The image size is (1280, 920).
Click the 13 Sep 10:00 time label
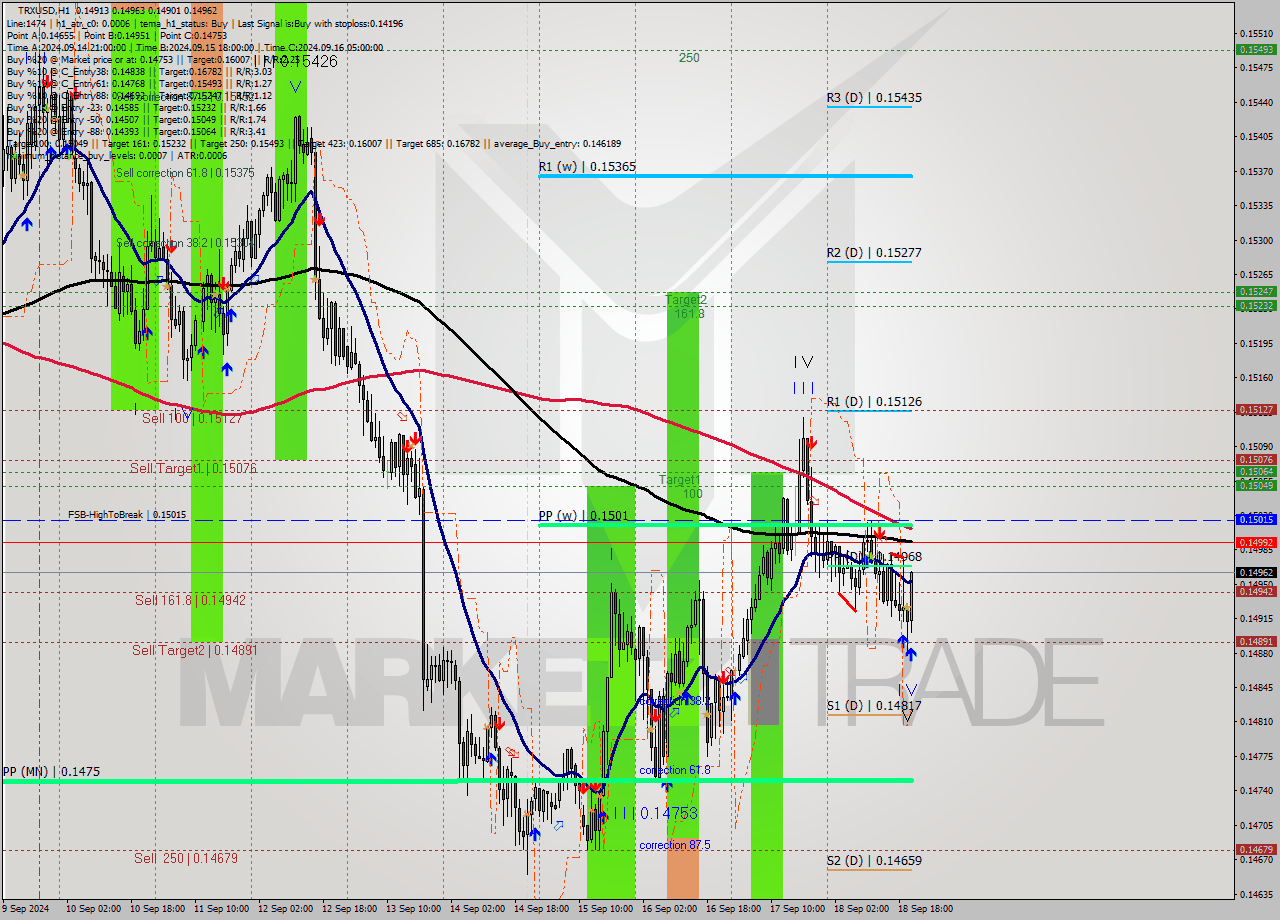(x=414, y=909)
